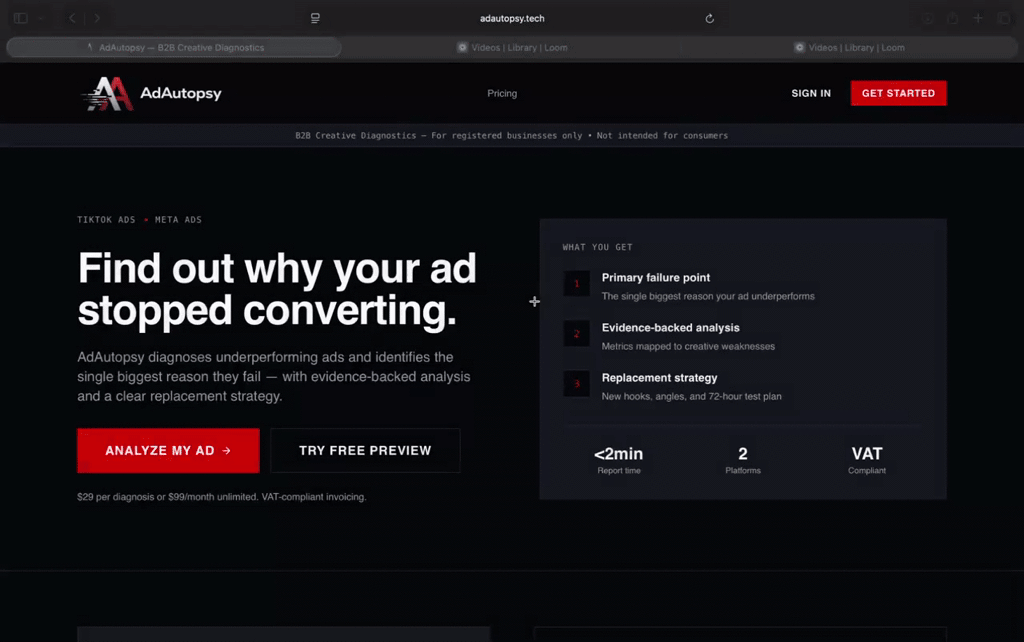Click the number 3 badge beside Replacement strategy
This screenshot has height=642, width=1024.
(x=577, y=384)
